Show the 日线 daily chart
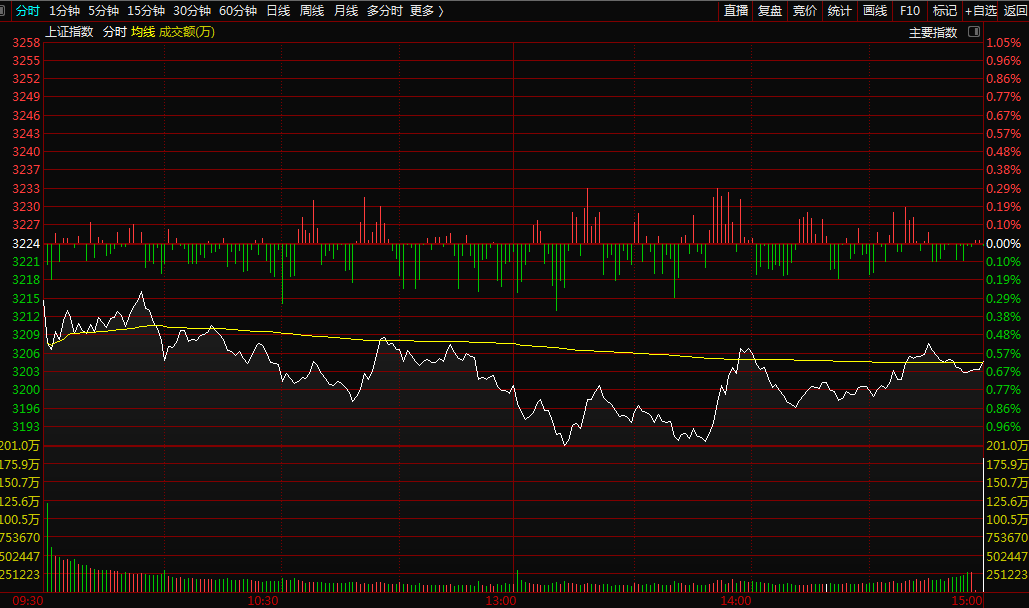Image resolution: width=1029 pixels, height=608 pixels. (x=278, y=11)
